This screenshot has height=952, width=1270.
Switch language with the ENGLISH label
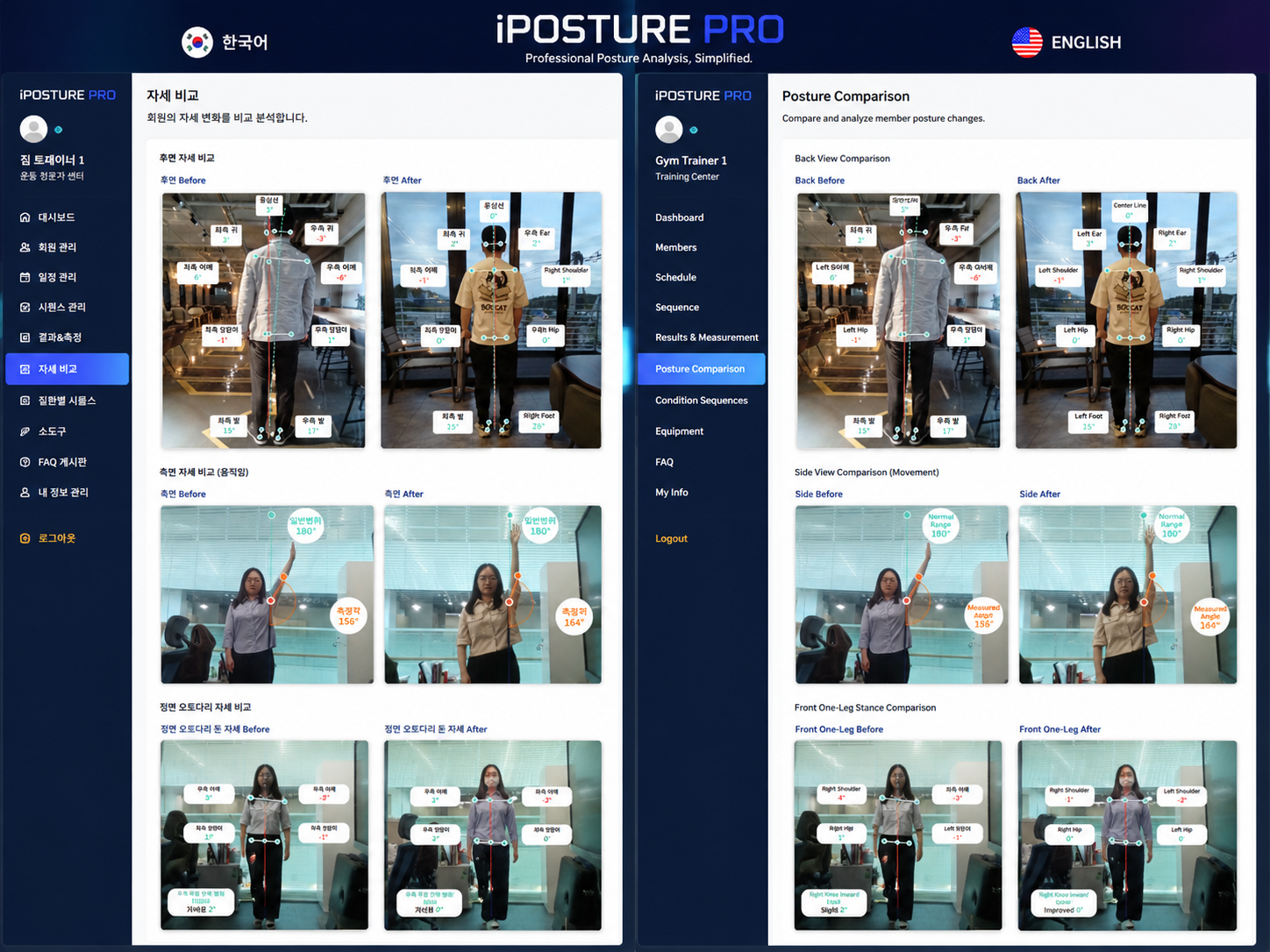tap(1086, 42)
